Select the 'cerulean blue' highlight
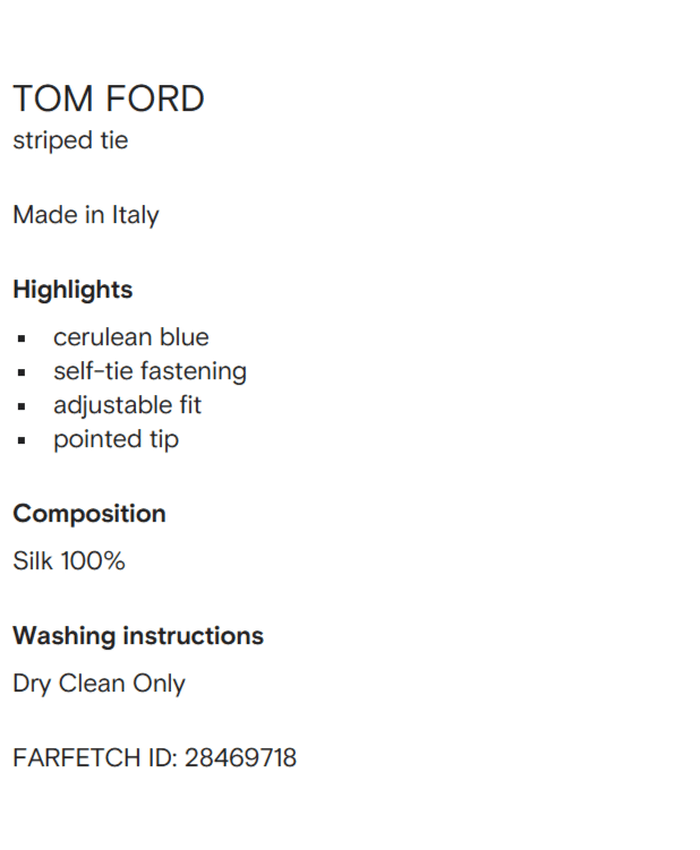Image resolution: width=700 pixels, height=850 pixels. pos(131,337)
